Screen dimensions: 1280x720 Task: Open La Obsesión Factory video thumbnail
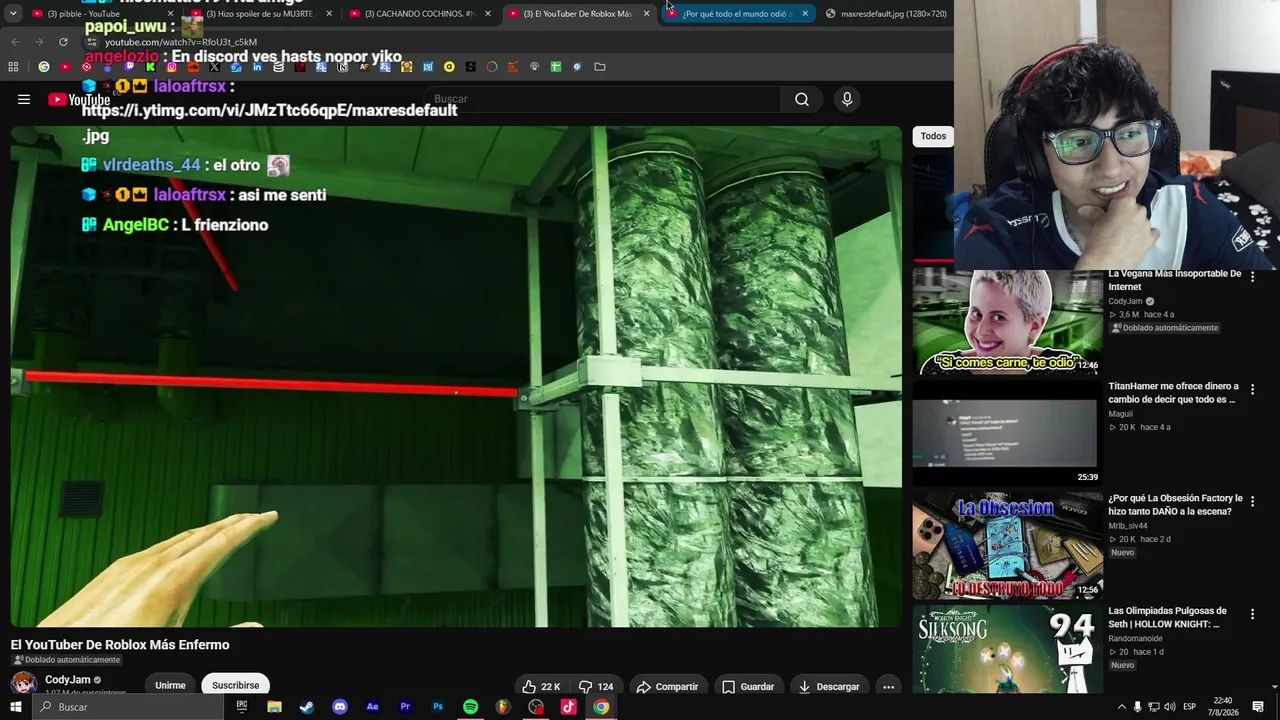tap(1008, 546)
